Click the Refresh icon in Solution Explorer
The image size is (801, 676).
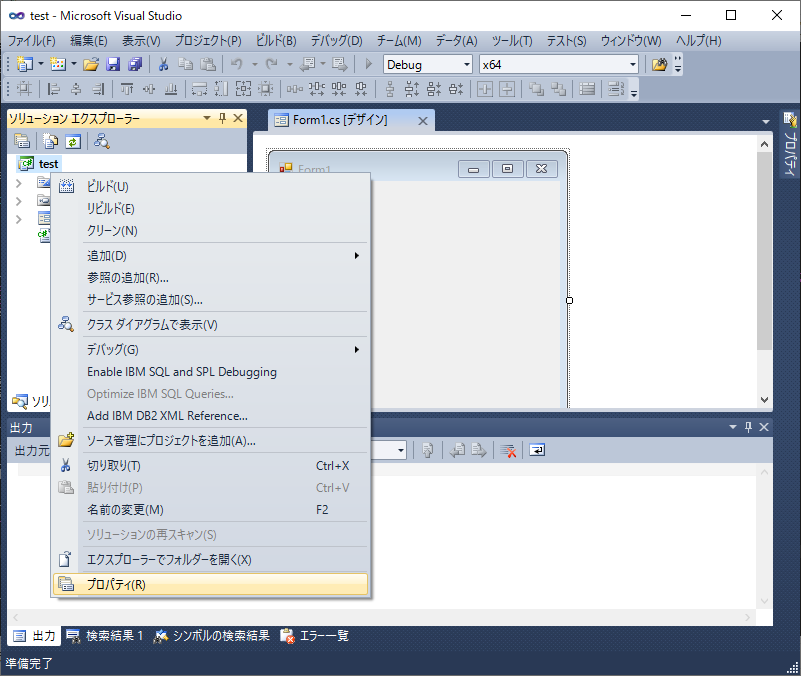[x=73, y=141]
